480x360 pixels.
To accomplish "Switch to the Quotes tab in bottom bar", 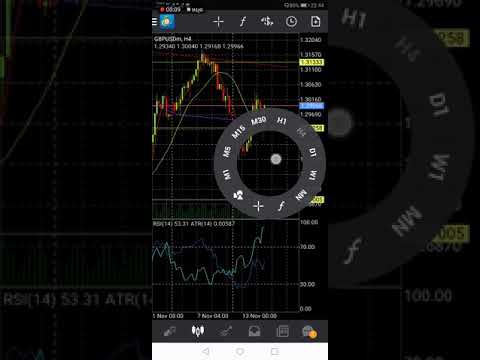I will 170,331.
